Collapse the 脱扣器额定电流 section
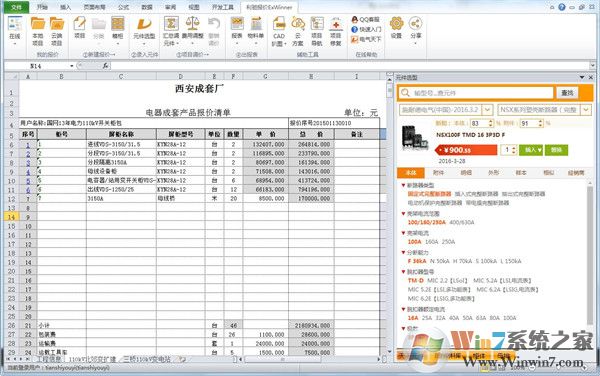Viewport: 600px width, 376px height. (x=403, y=309)
